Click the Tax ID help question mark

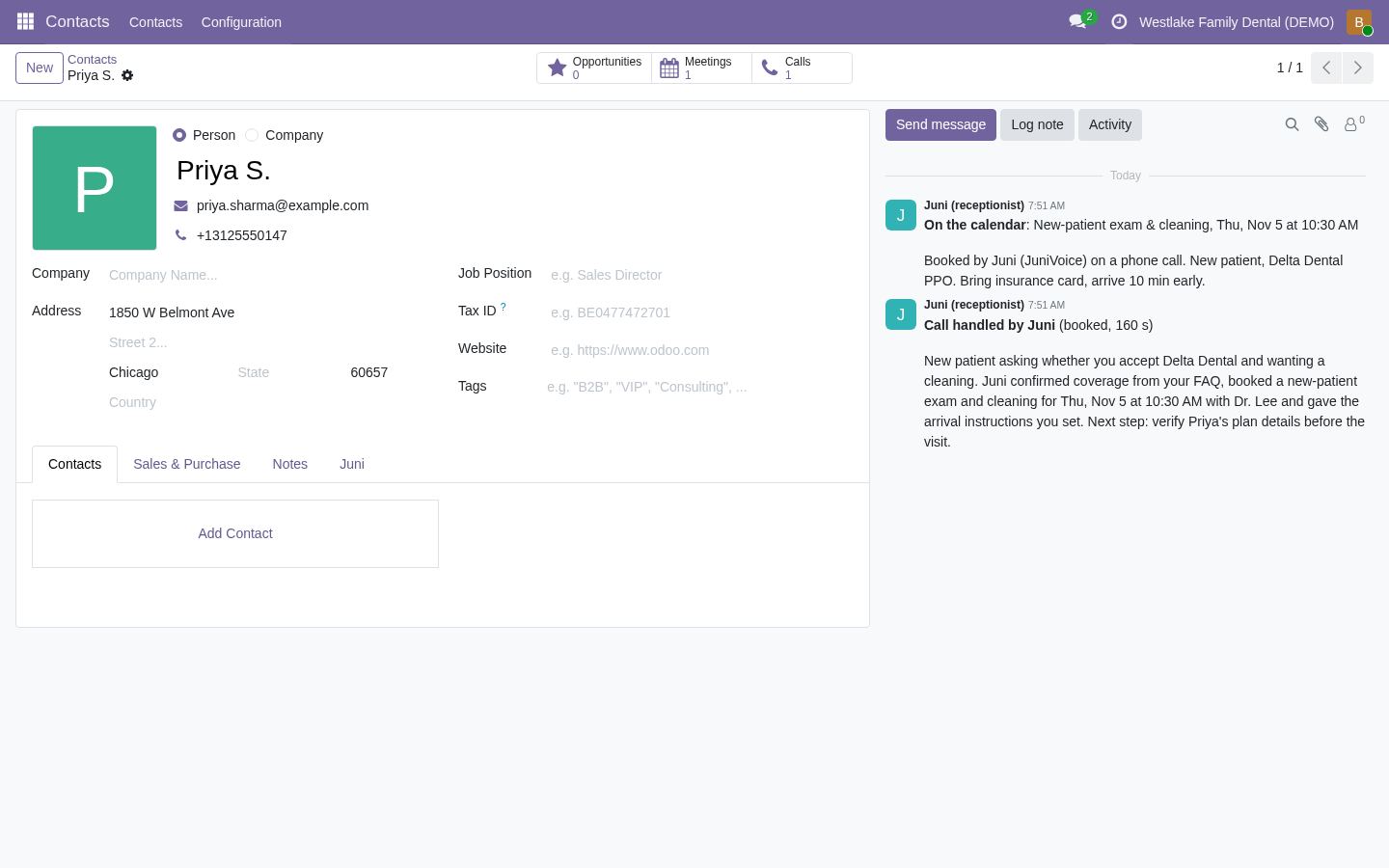point(503,307)
